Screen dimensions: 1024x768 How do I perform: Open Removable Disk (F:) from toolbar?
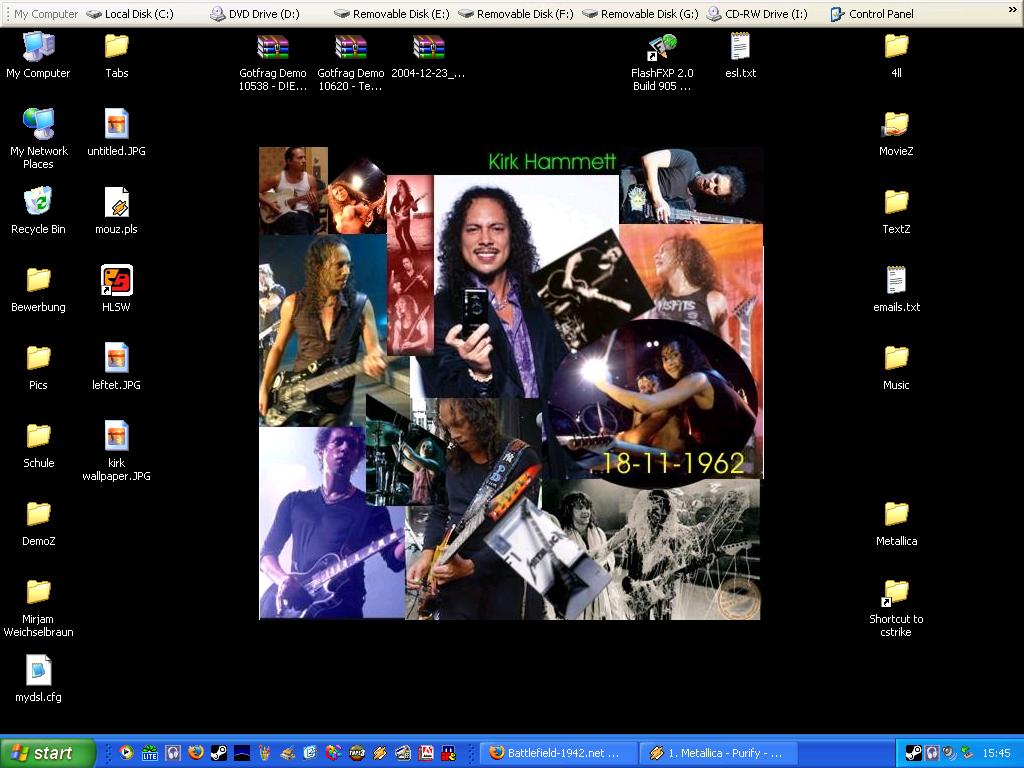(516, 14)
